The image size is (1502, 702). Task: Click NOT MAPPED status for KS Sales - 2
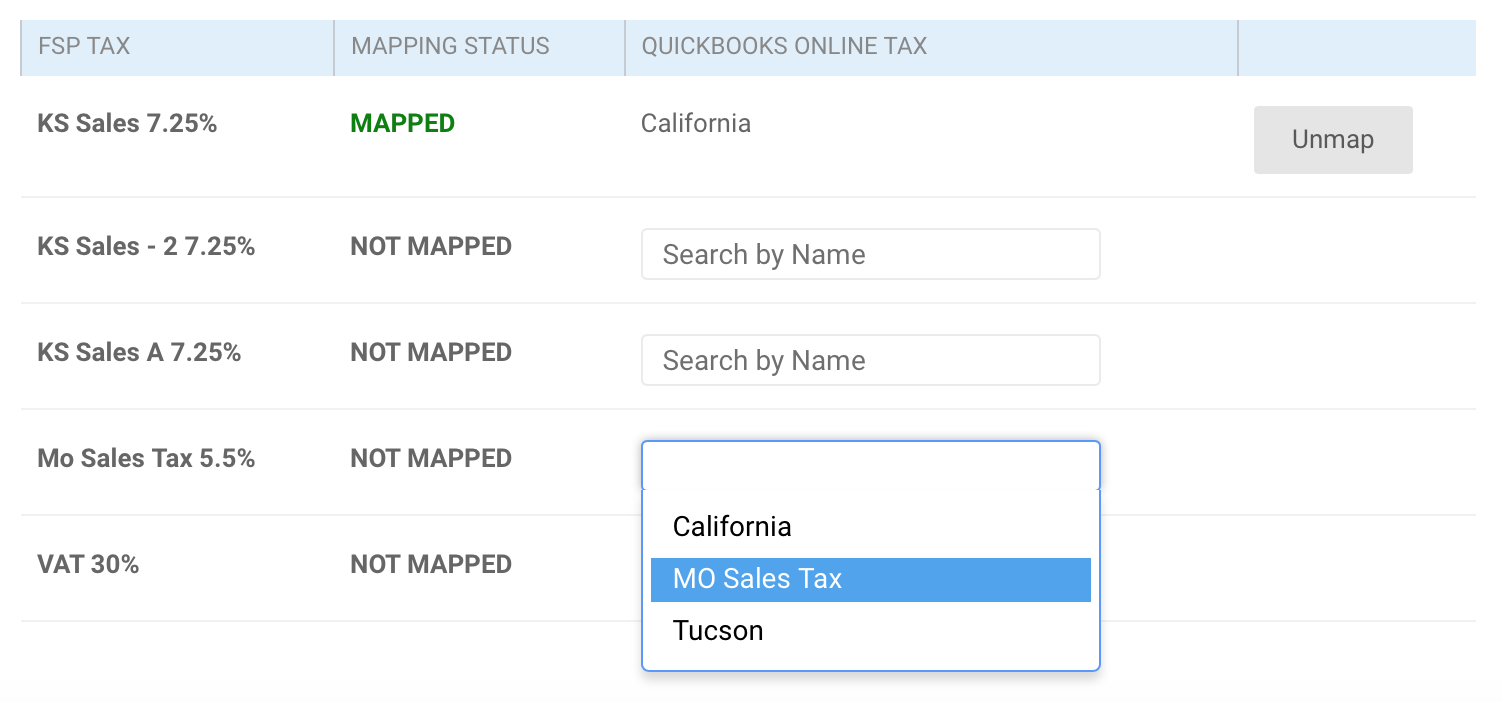pos(431,247)
